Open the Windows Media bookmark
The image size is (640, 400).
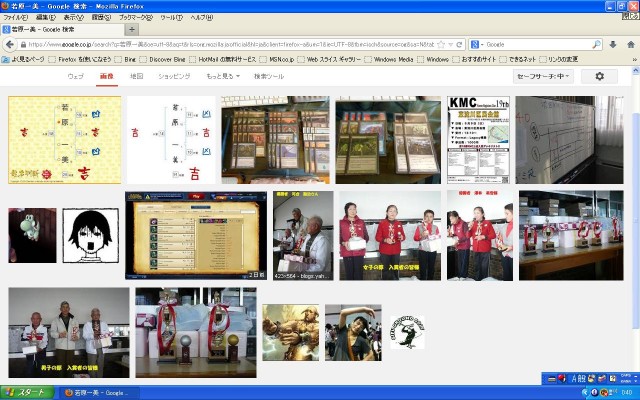point(389,60)
